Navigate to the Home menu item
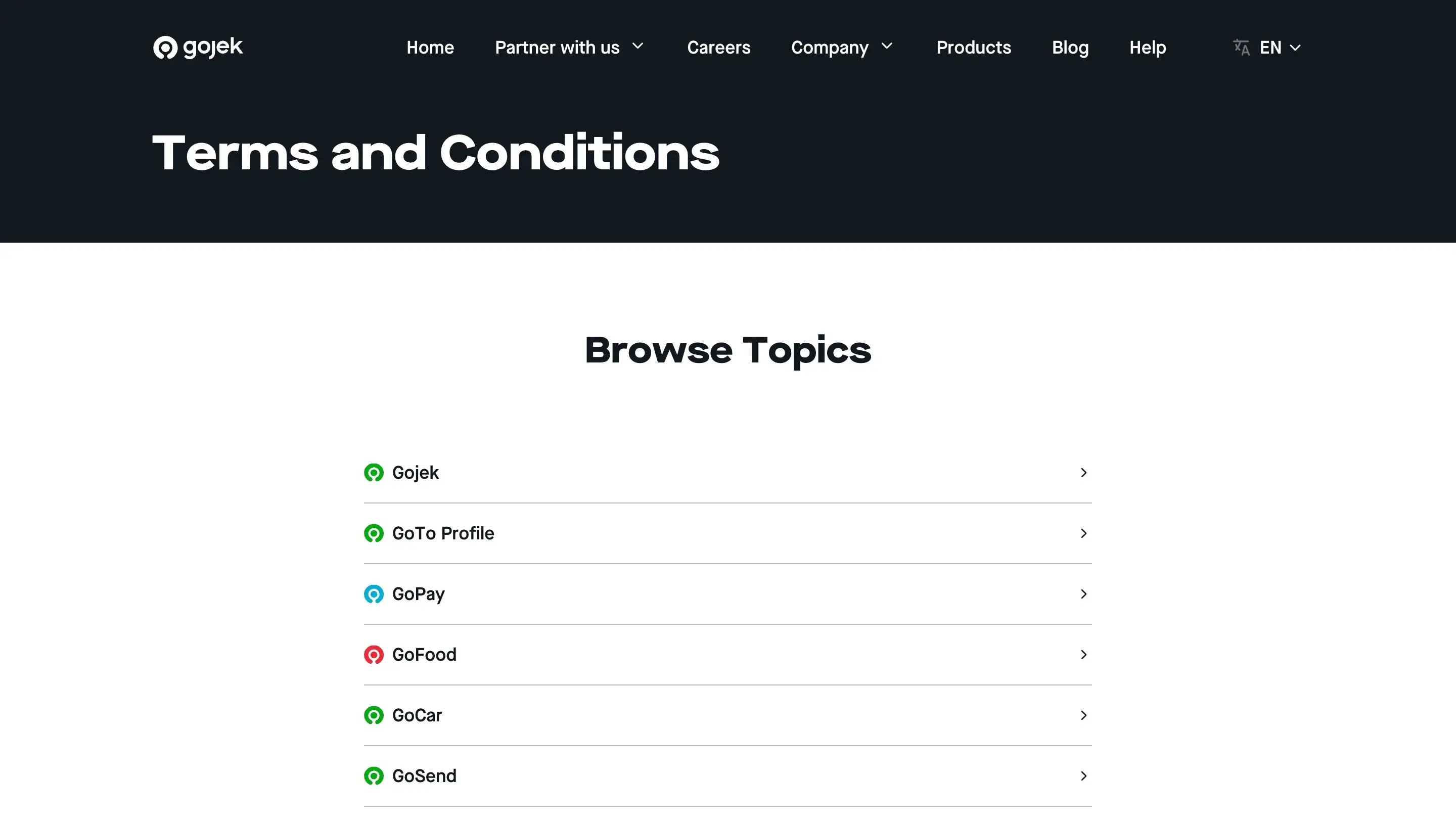Image resolution: width=1456 pixels, height=824 pixels. coord(430,47)
